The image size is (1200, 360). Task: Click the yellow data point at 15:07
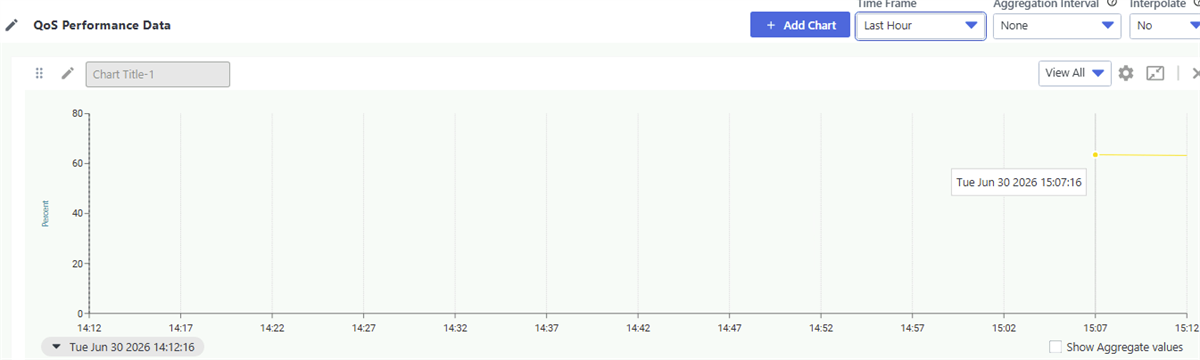pyautogui.click(x=1096, y=155)
